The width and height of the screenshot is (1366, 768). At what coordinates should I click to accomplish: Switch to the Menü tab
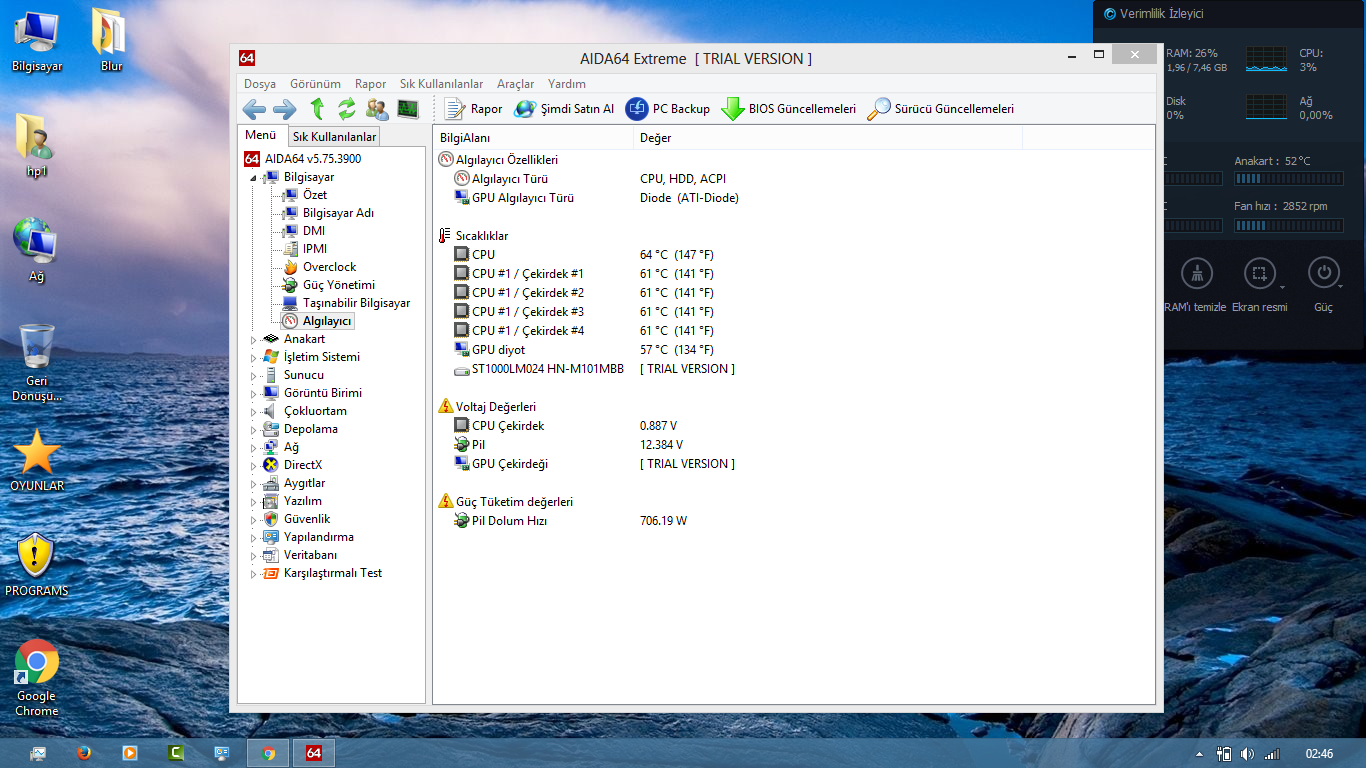(x=260, y=135)
